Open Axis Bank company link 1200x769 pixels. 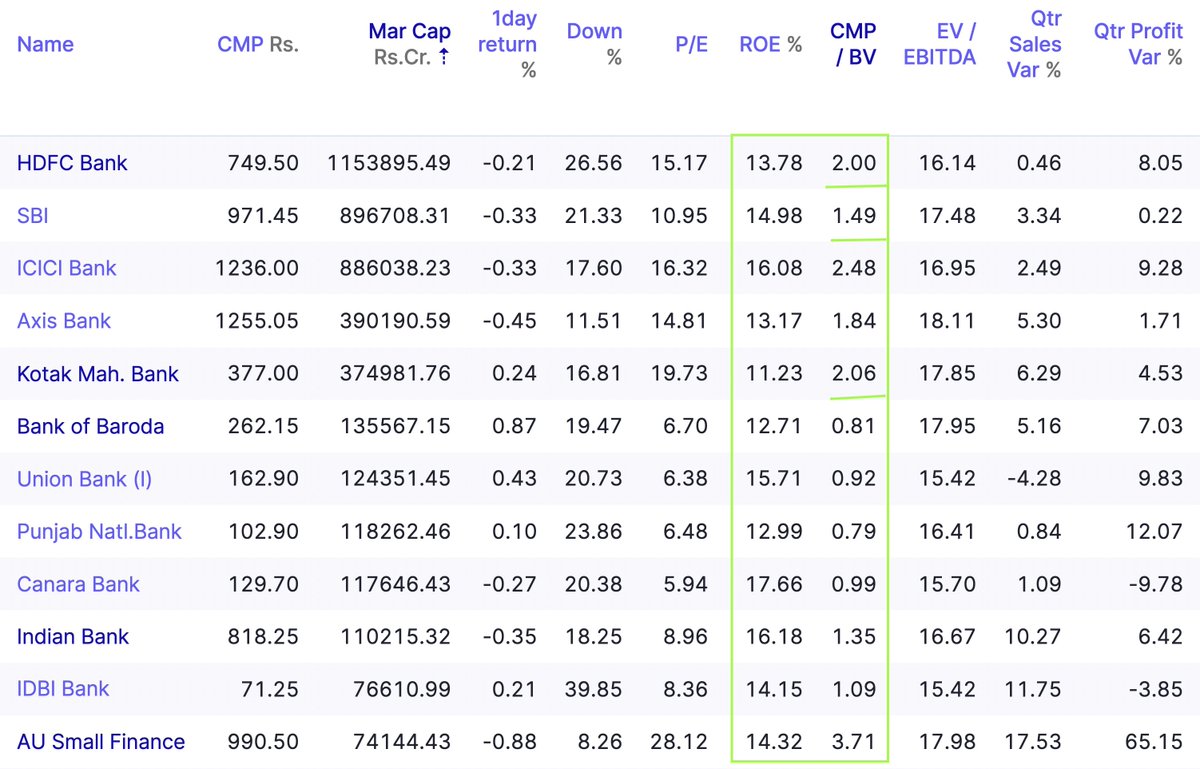[64, 321]
